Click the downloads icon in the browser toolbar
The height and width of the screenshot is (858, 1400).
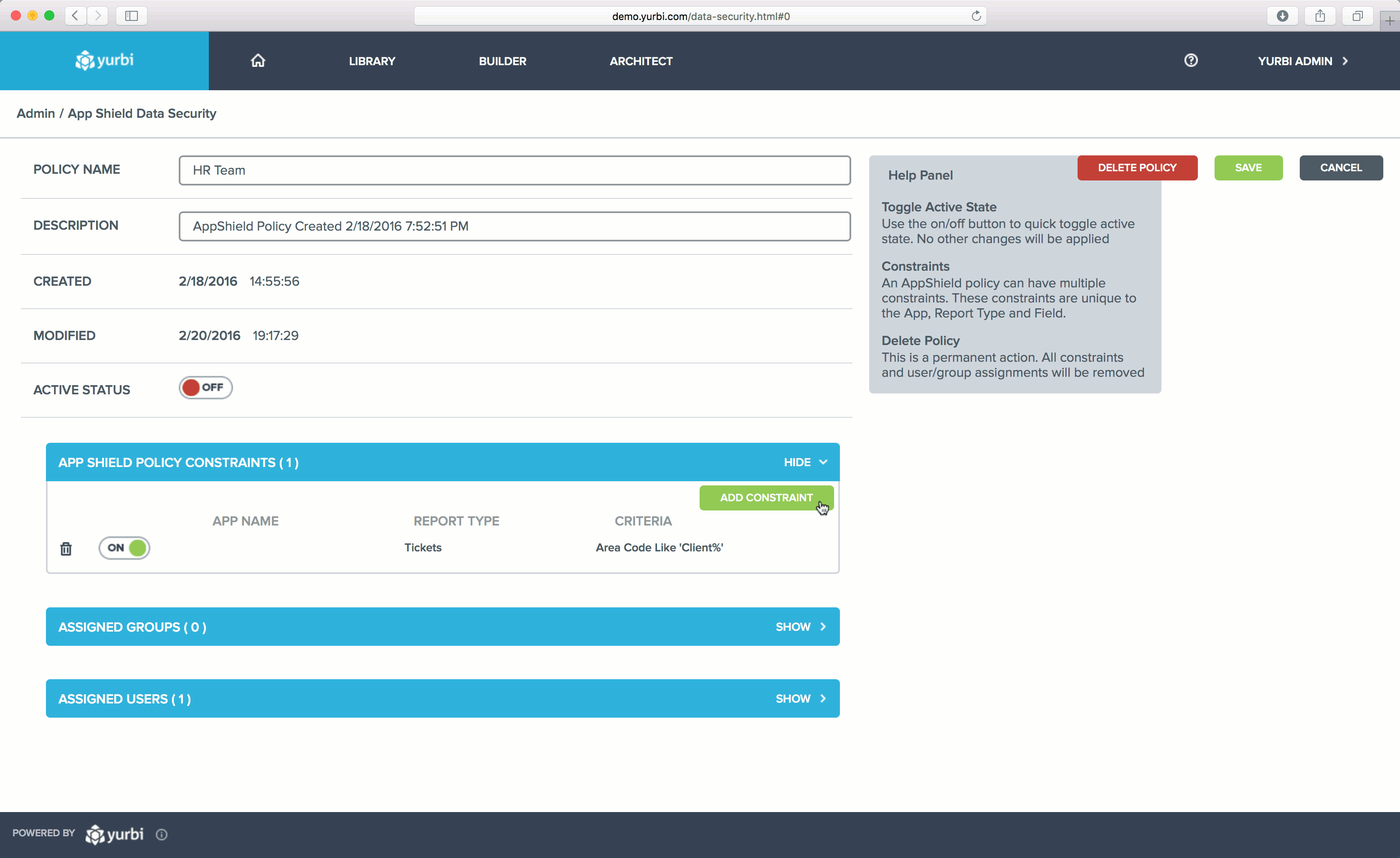pyautogui.click(x=1282, y=16)
